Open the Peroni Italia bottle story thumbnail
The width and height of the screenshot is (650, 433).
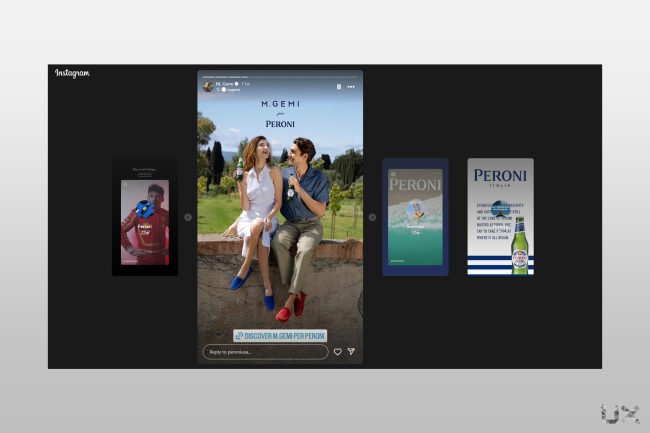point(500,217)
